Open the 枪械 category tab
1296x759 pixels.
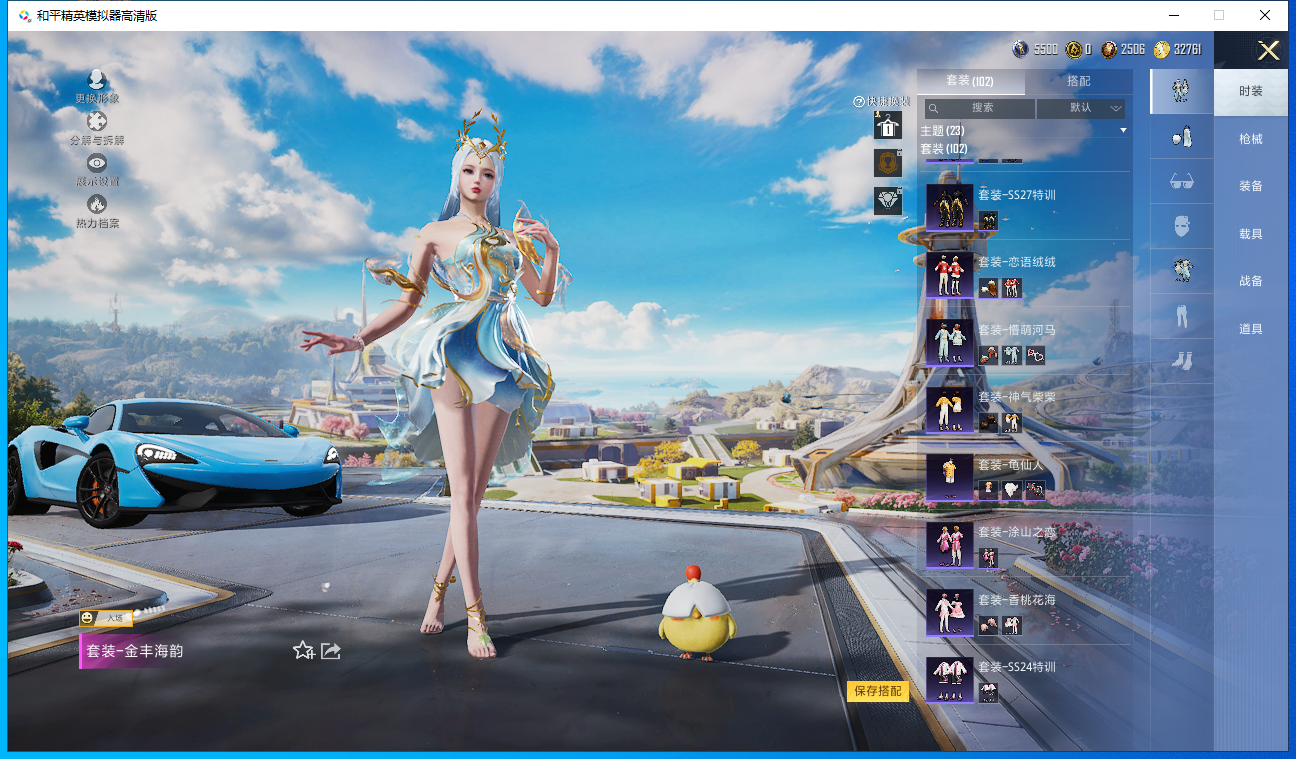(x=1250, y=139)
